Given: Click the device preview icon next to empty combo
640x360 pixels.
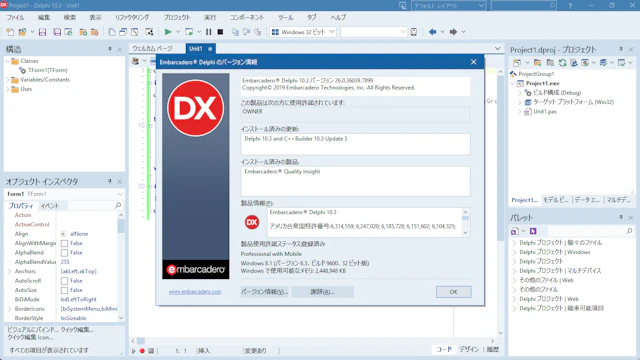Looking at the screenshot, I should click(414, 32).
